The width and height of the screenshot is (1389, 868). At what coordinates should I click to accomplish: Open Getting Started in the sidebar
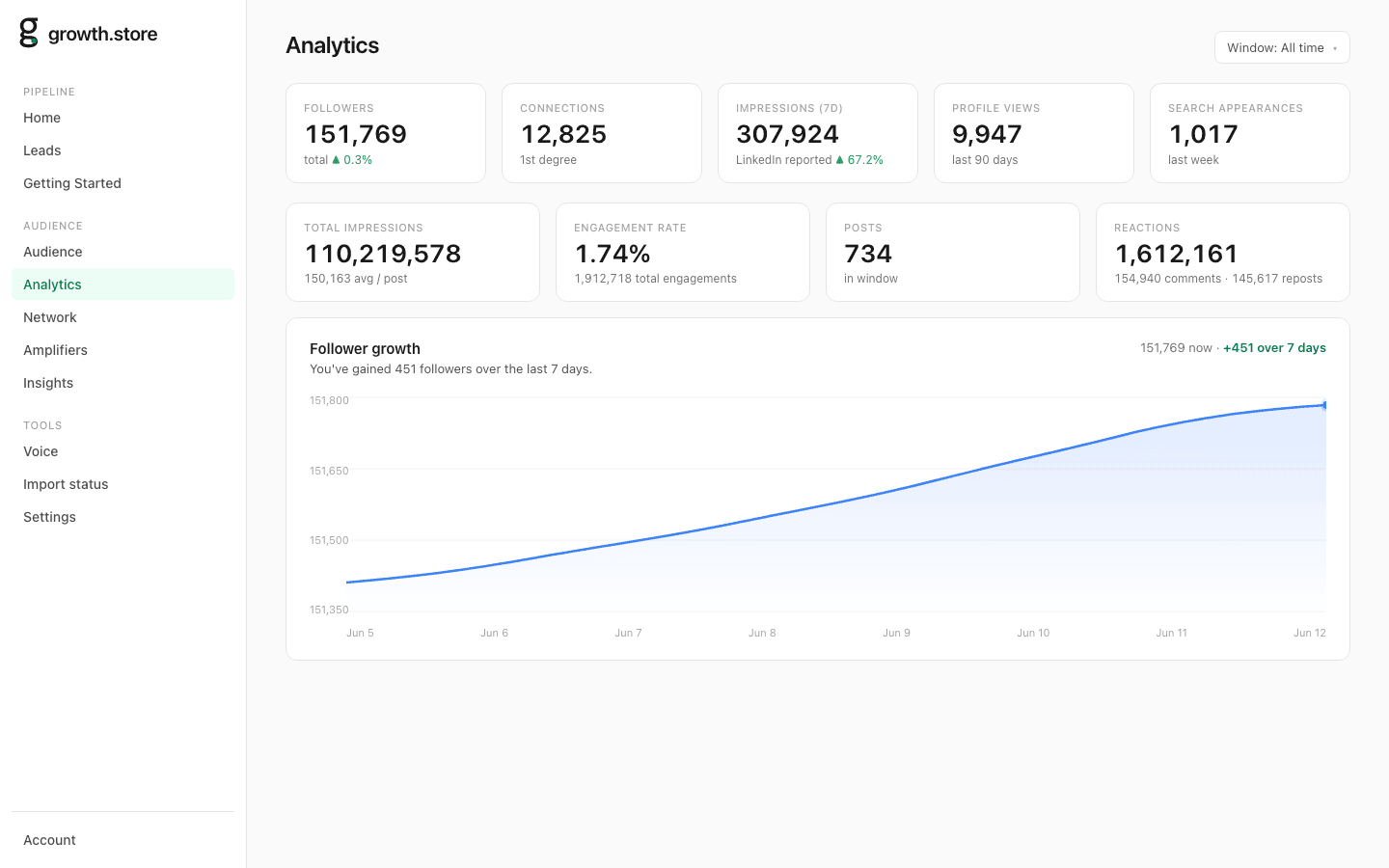123,183
